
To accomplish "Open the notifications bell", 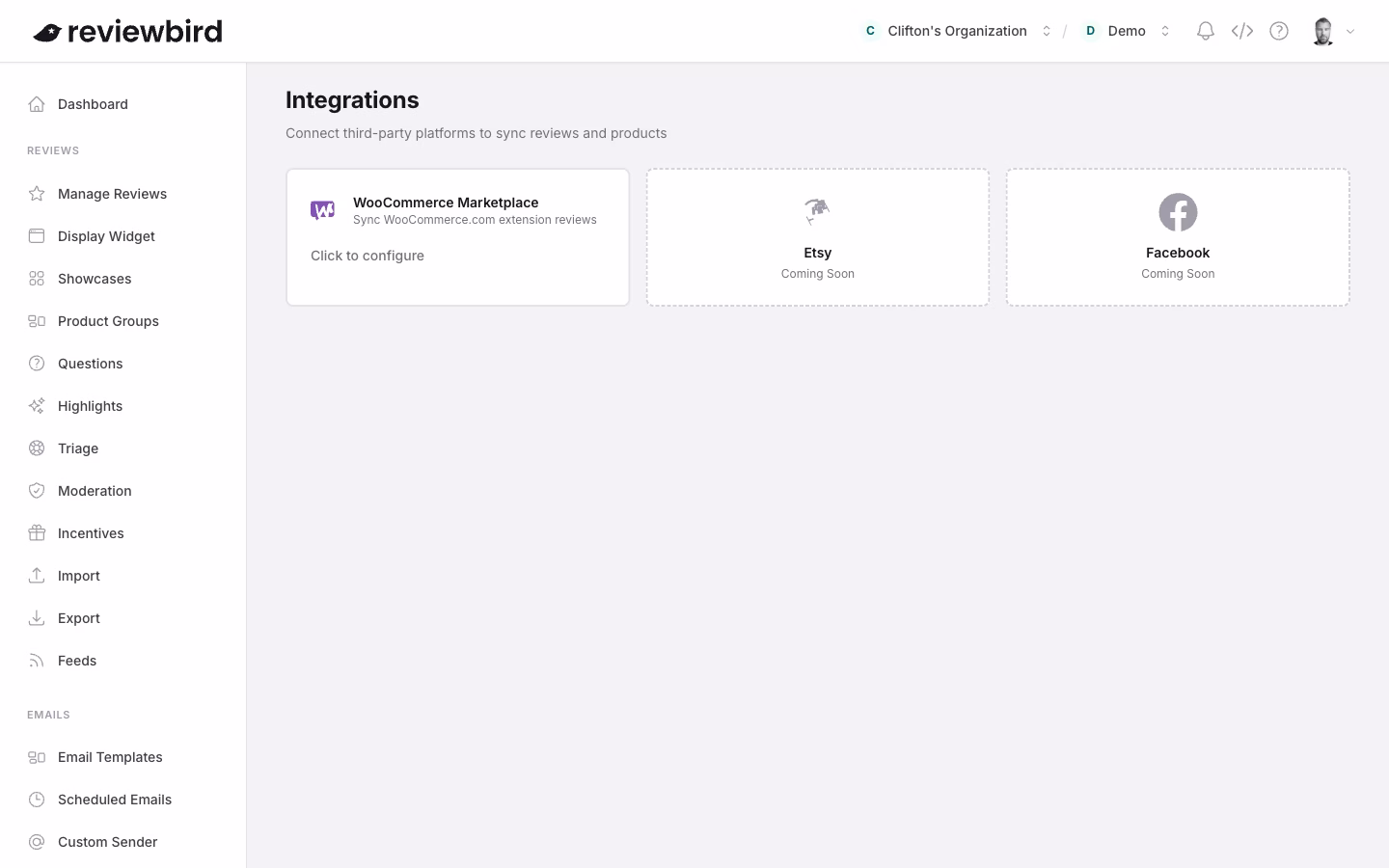I will 1205,31.
